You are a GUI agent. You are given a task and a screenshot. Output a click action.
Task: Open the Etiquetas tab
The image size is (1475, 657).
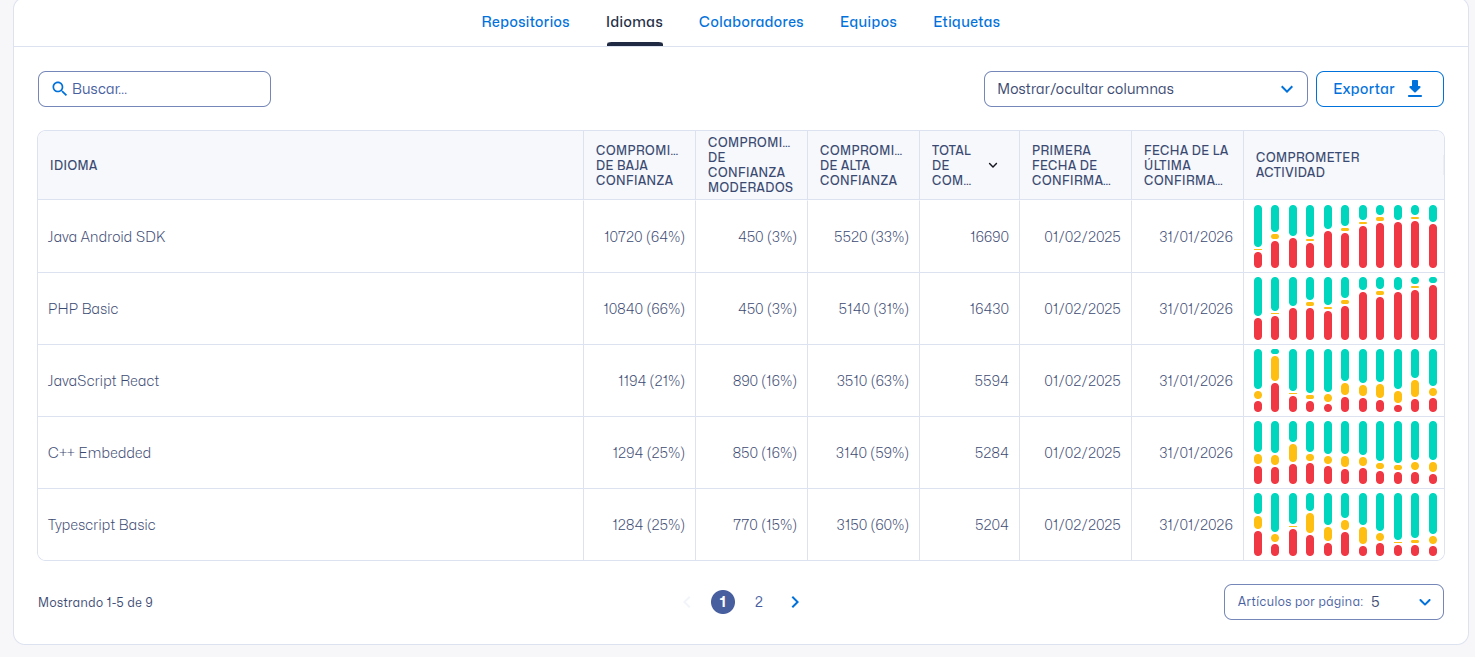click(966, 22)
